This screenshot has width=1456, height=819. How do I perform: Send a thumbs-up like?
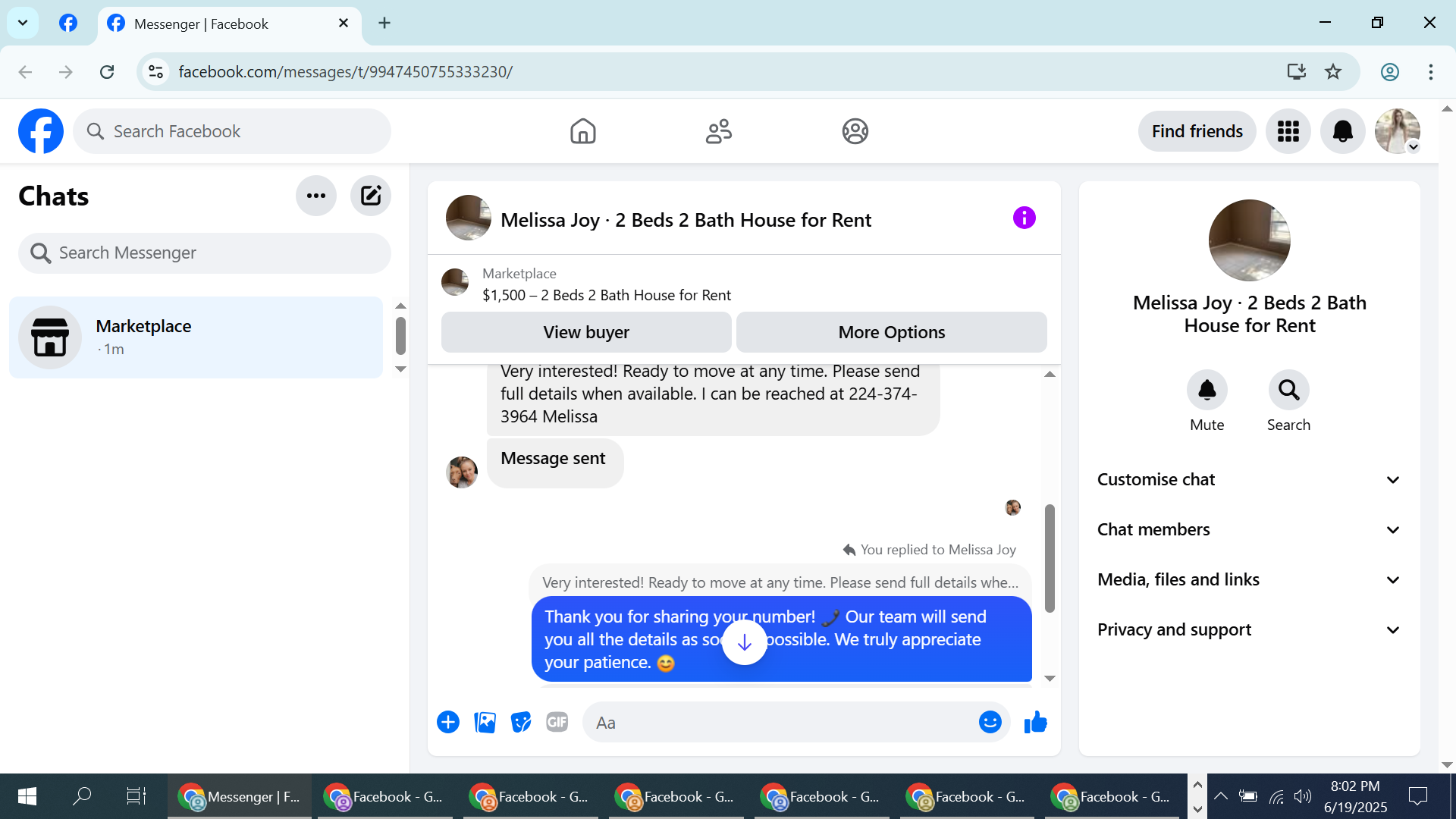click(x=1035, y=722)
